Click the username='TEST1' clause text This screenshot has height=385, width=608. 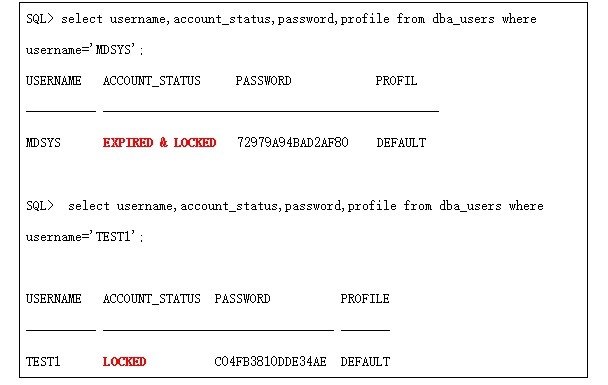tap(85, 237)
